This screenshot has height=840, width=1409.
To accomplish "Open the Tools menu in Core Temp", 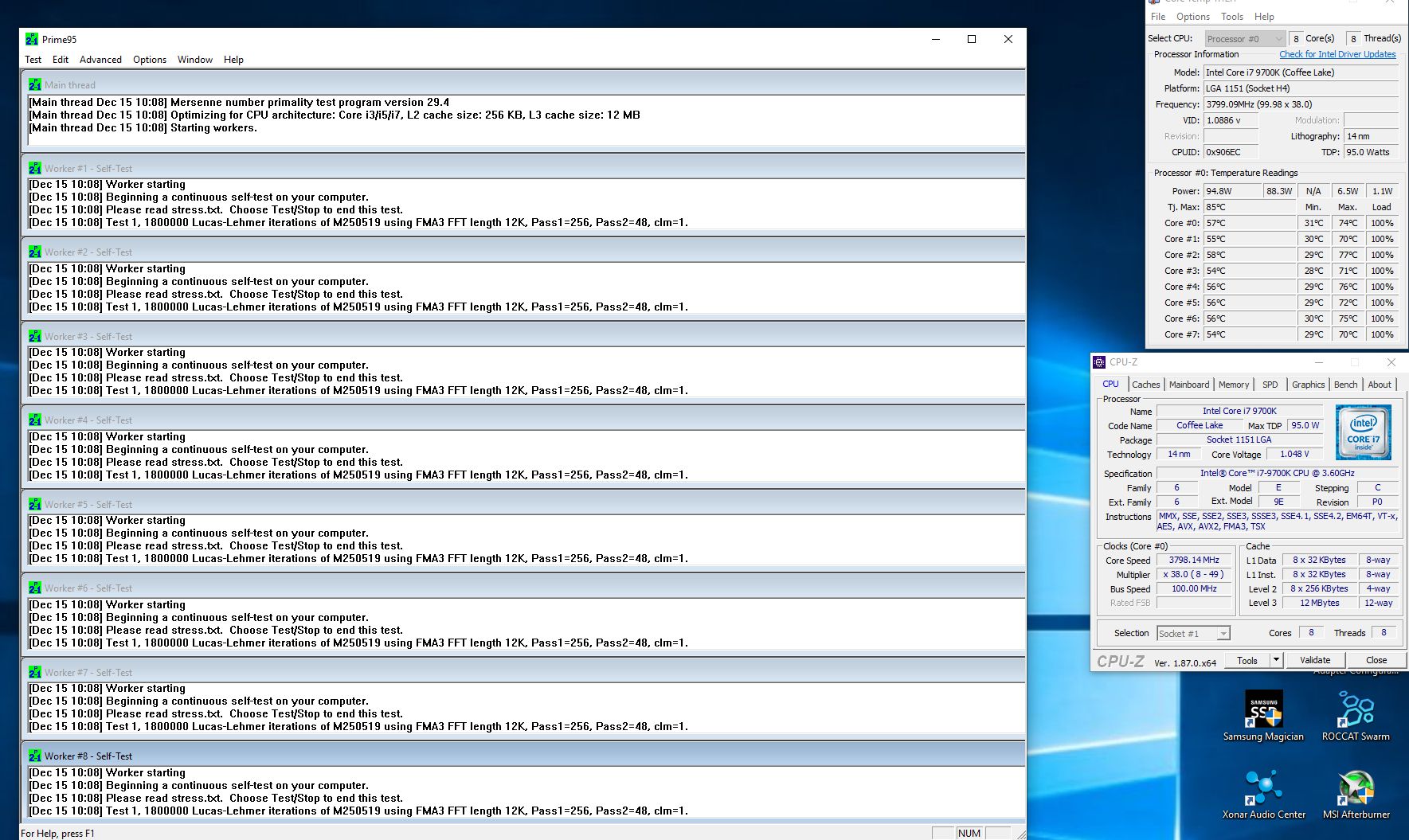I will (1232, 17).
